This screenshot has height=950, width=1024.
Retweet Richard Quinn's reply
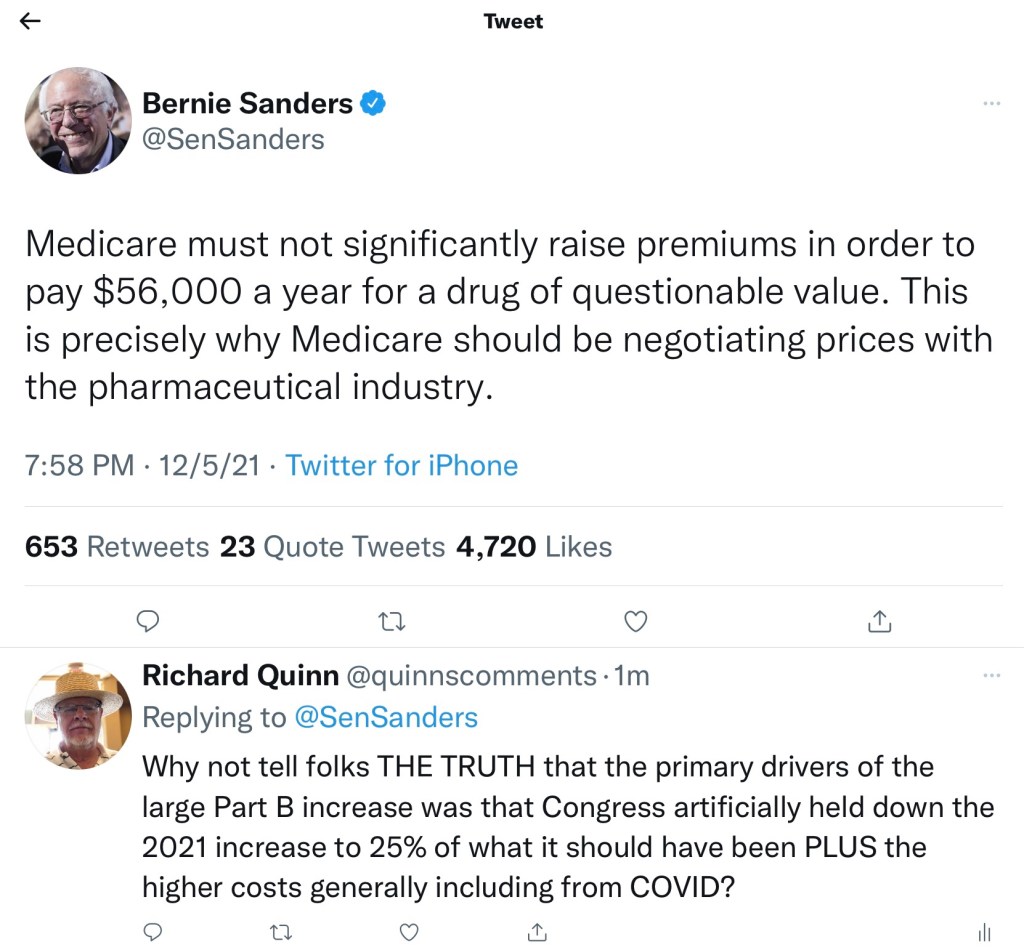pyautogui.click(x=280, y=931)
